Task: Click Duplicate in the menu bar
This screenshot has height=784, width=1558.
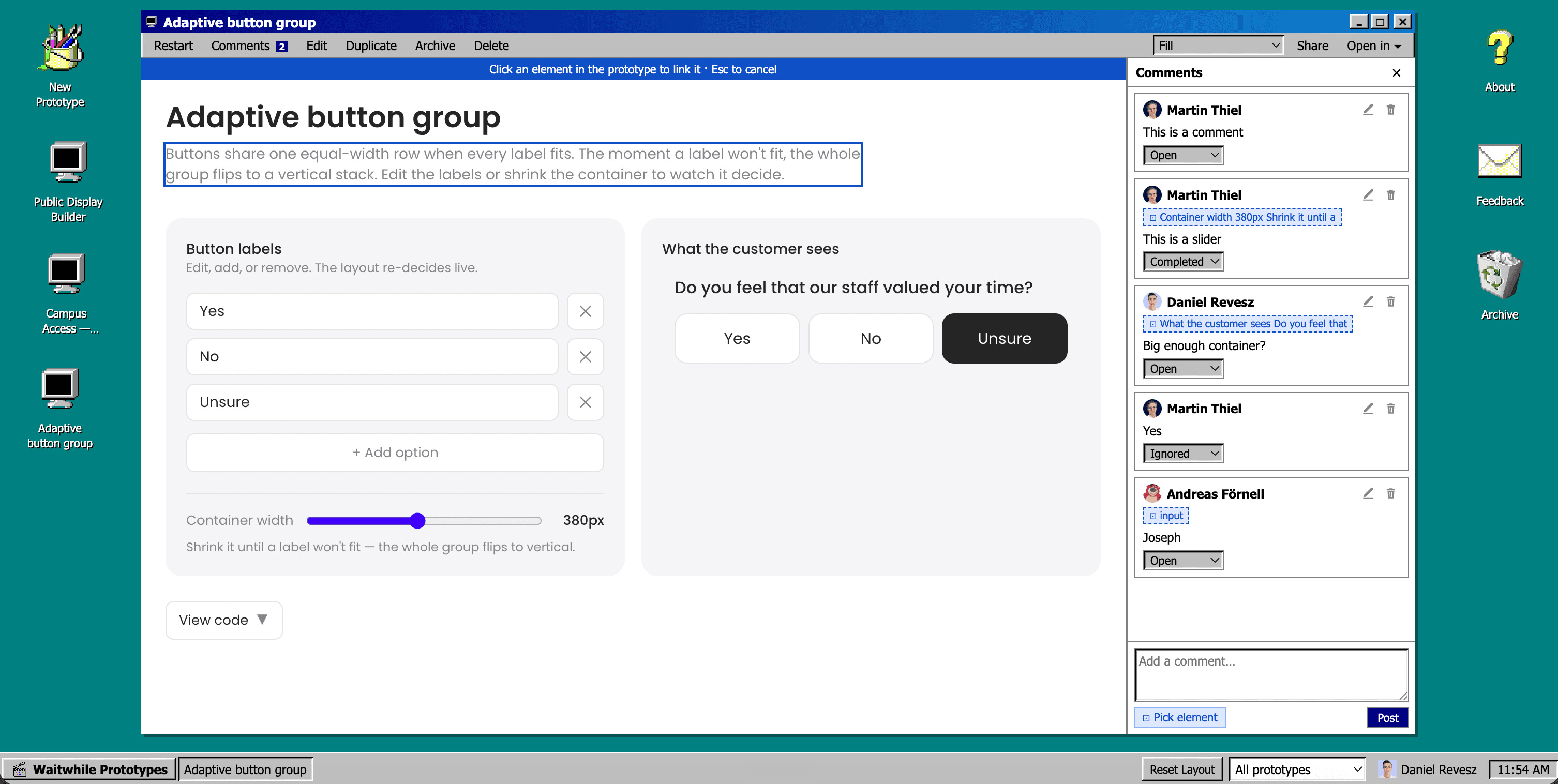Action: (371, 46)
